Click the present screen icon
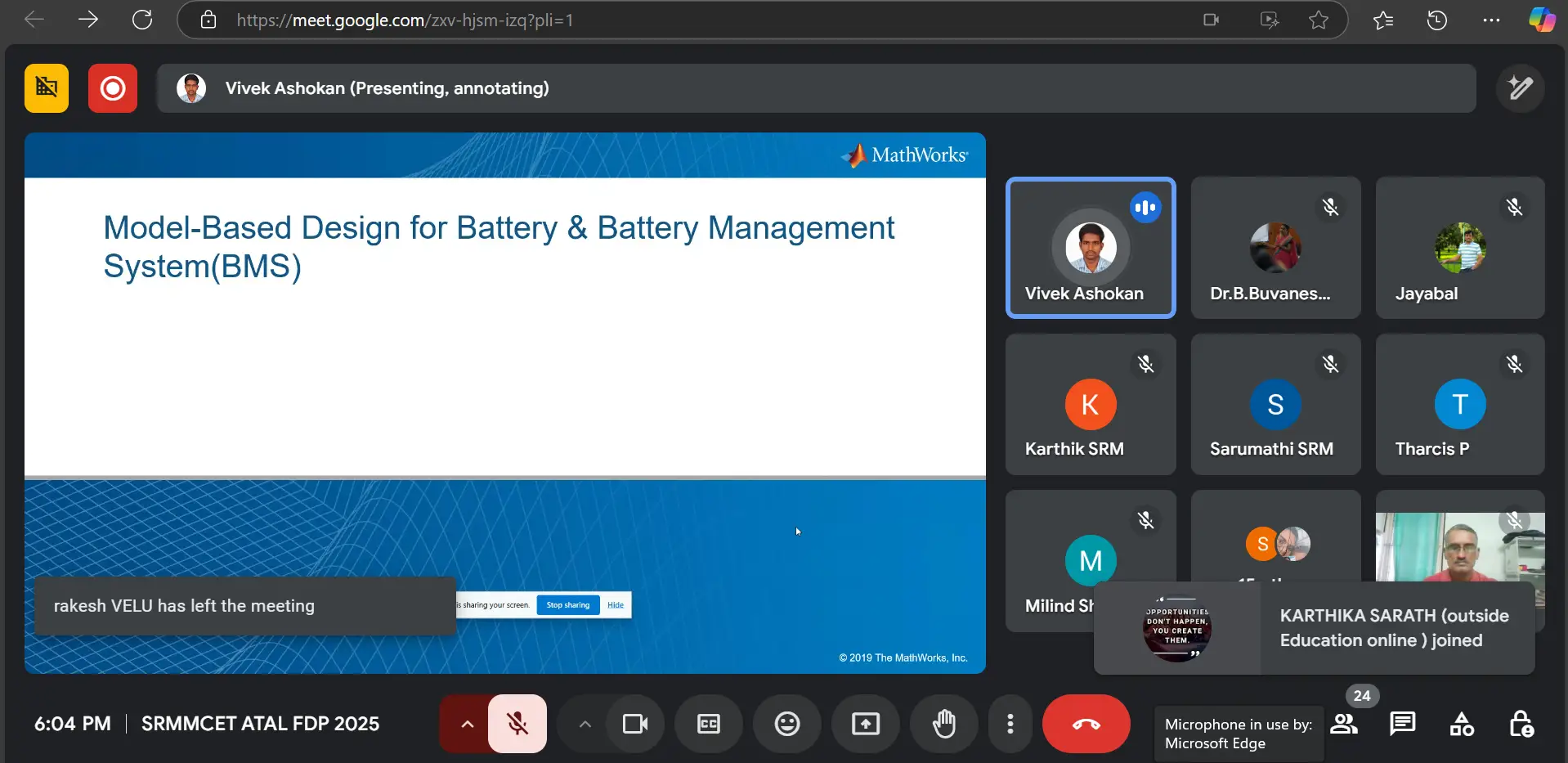This screenshot has height=763, width=1568. pos(865,724)
